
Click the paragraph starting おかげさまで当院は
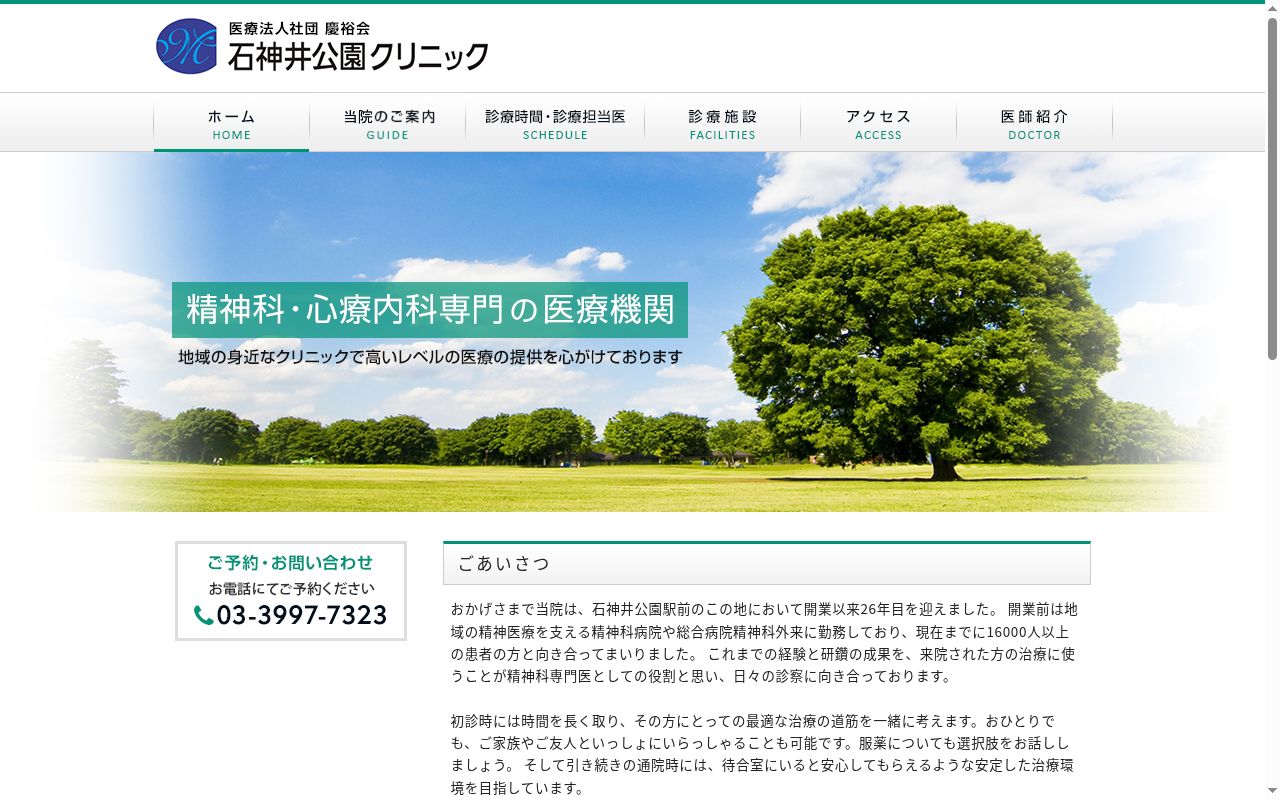click(x=764, y=642)
